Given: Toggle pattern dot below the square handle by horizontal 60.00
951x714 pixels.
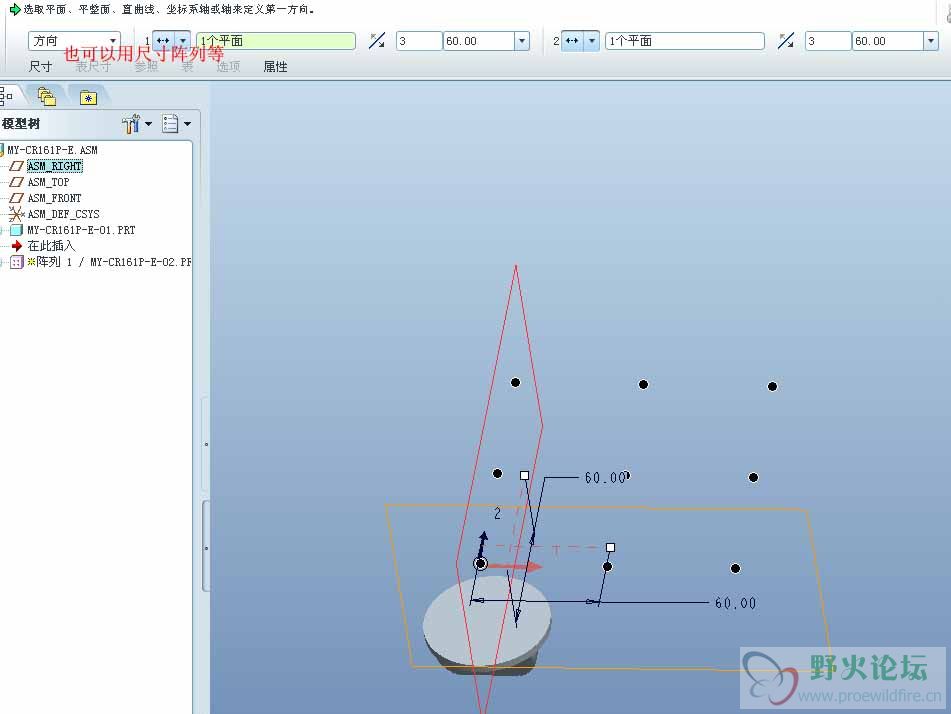Looking at the screenshot, I should pyautogui.click(x=607, y=567).
